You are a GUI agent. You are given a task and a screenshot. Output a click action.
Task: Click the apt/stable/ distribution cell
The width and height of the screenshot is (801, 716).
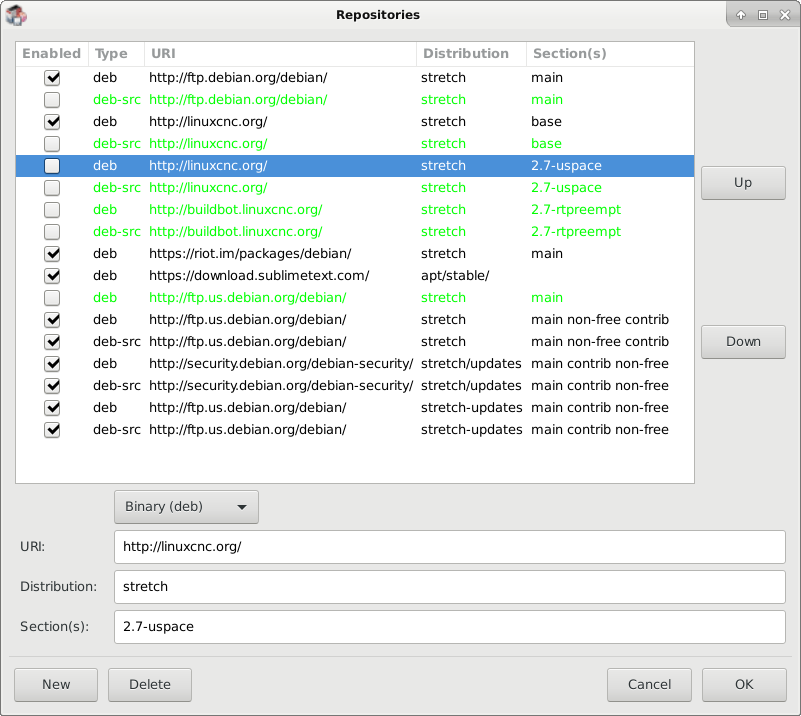[455, 276]
